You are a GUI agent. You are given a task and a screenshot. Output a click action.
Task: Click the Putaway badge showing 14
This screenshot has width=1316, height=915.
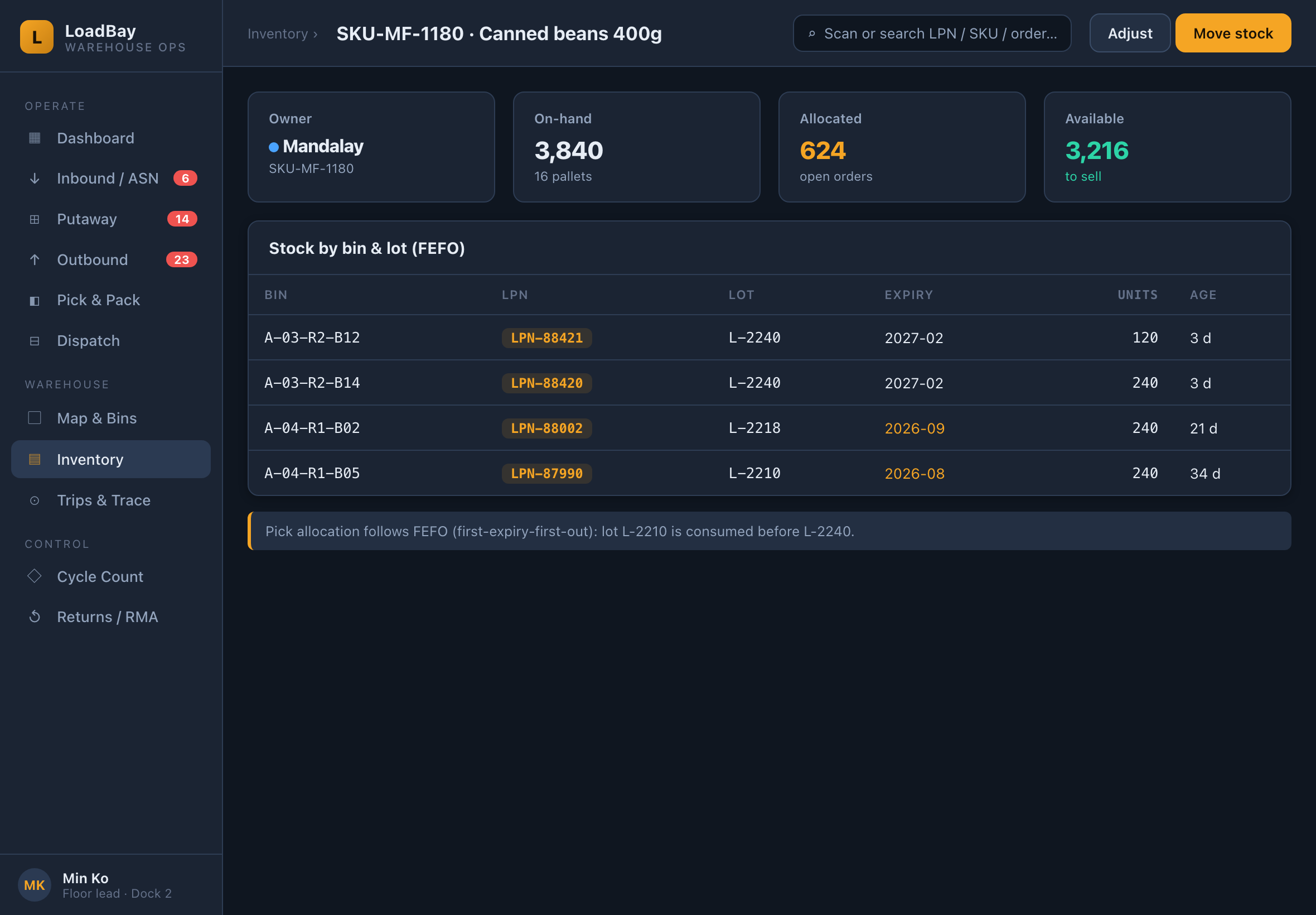(182, 219)
